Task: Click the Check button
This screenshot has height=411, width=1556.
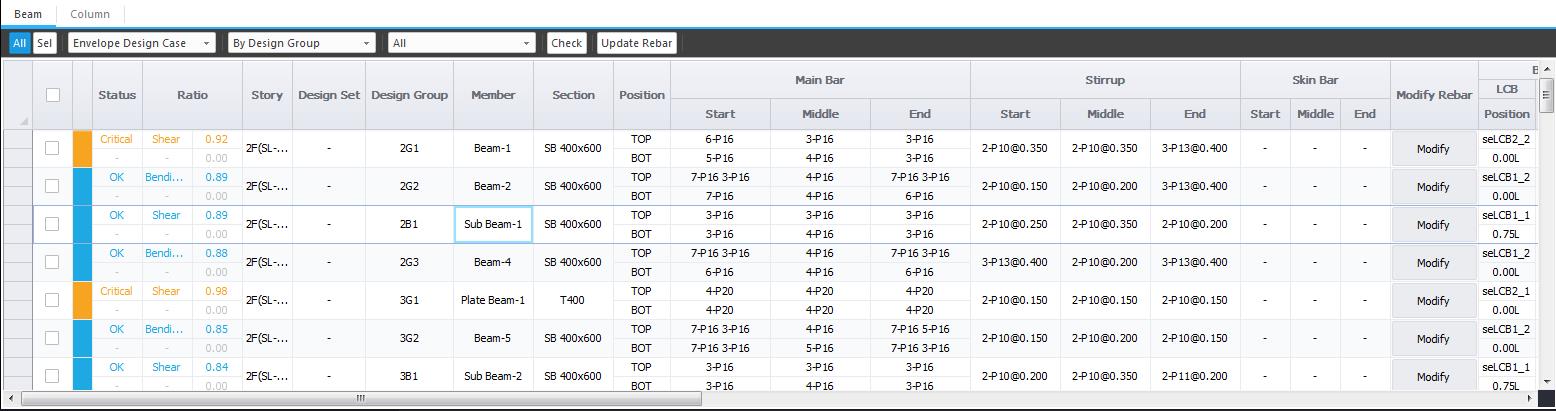Action: (x=566, y=43)
